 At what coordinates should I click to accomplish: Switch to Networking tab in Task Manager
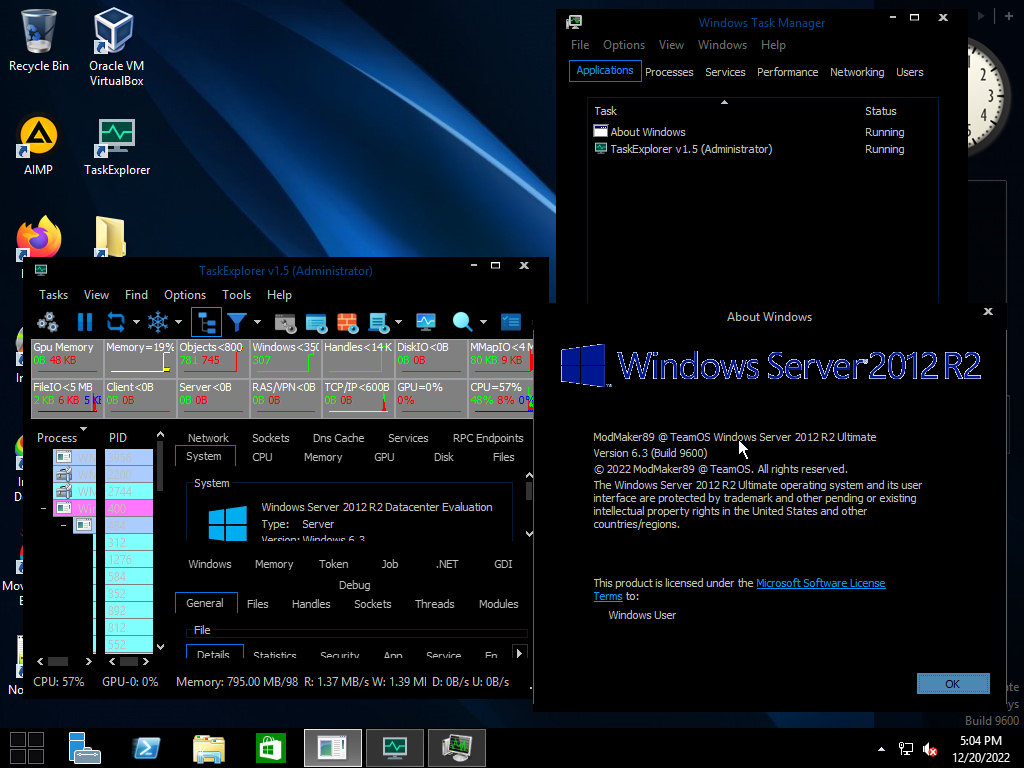[x=857, y=72]
